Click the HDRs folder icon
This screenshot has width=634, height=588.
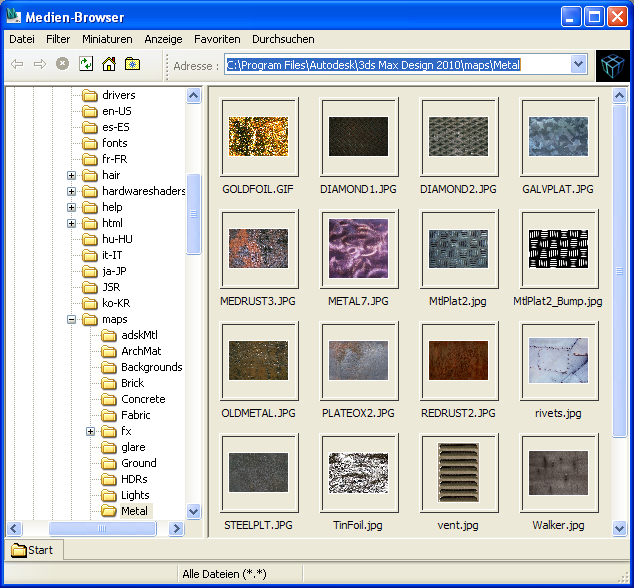click(x=109, y=479)
